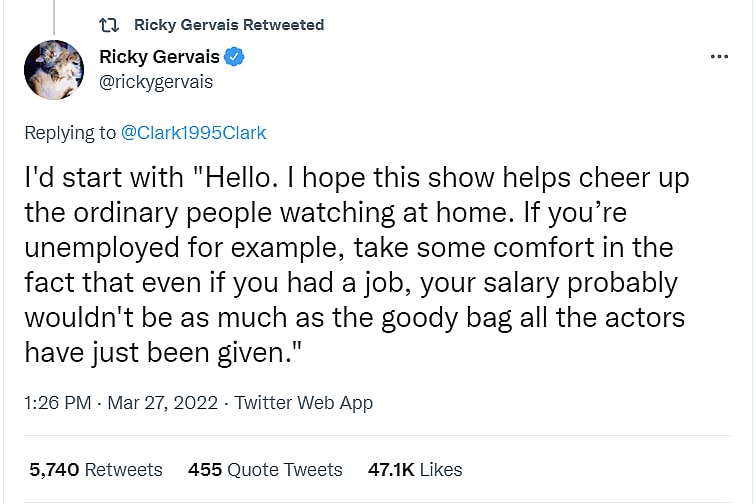Open Ricky Gervais's profile avatar
The image size is (756, 504).
coord(54,69)
